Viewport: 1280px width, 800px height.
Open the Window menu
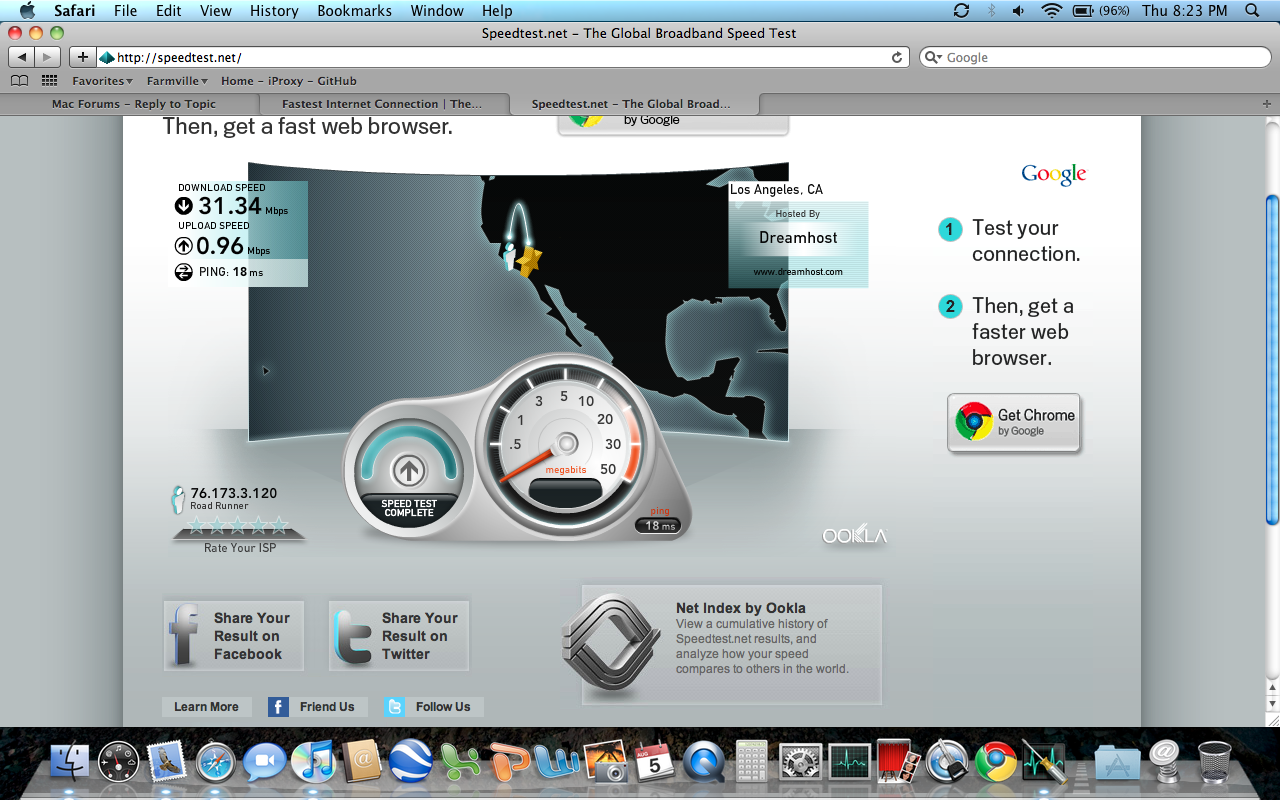(x=437, y=11)
